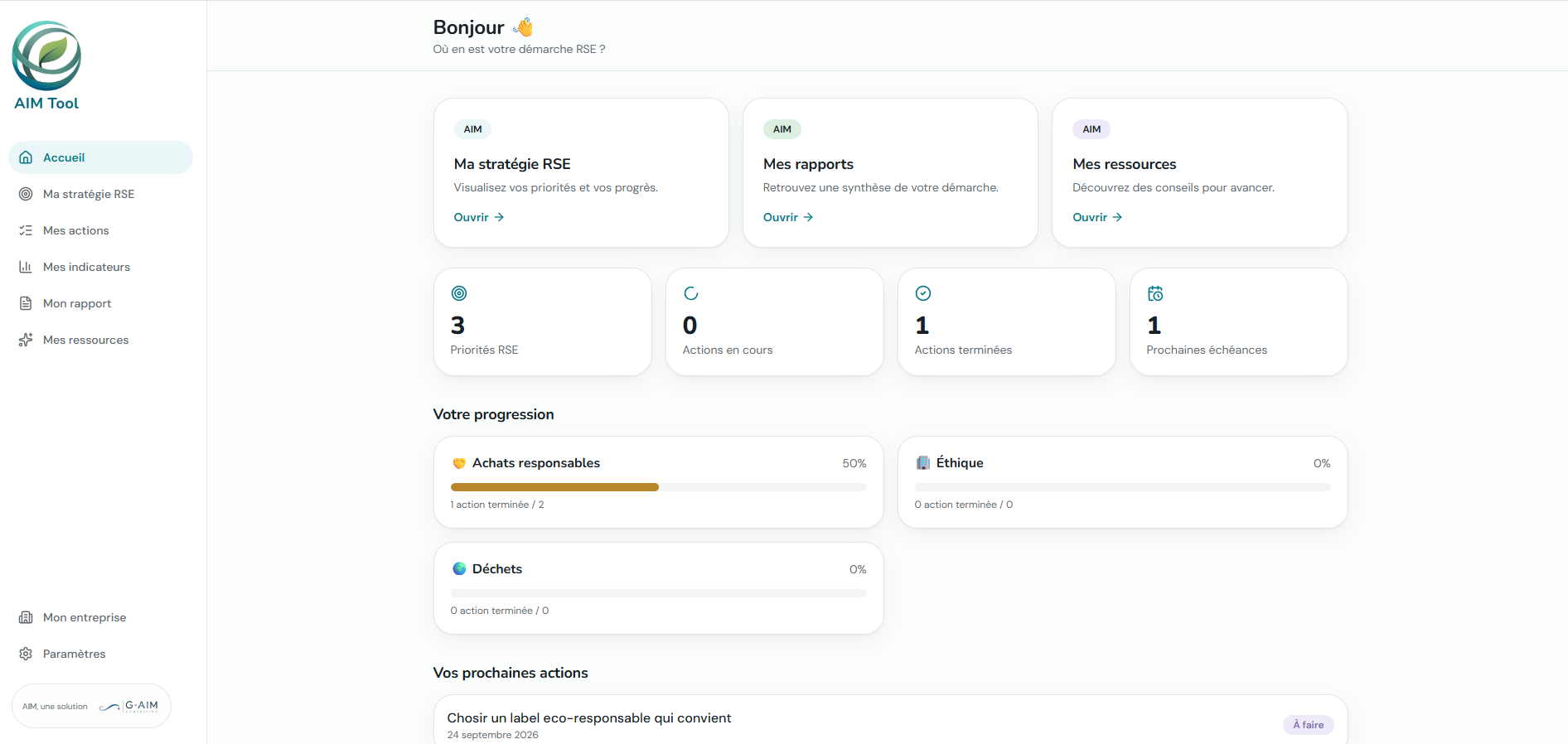Image resolution: width=1568 pixels, height=744 pixels.
Task: Click the home icon next to Accueil
Action: 26,157
